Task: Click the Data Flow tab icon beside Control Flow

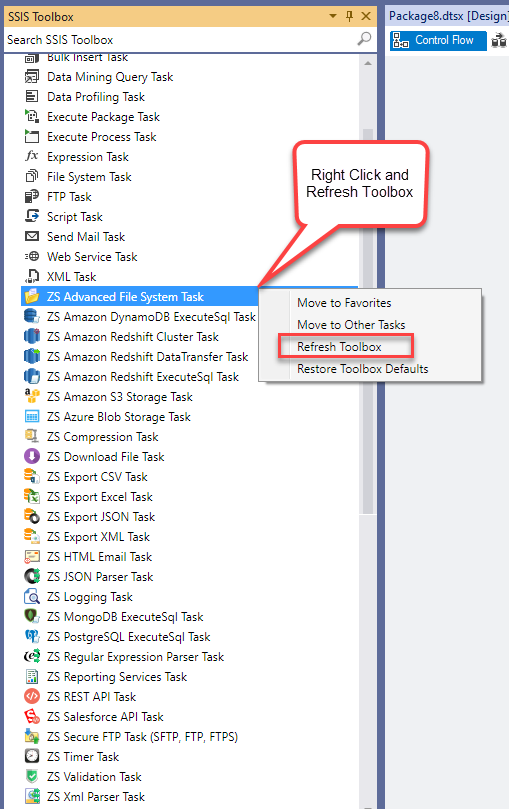Action: (499, 40)
